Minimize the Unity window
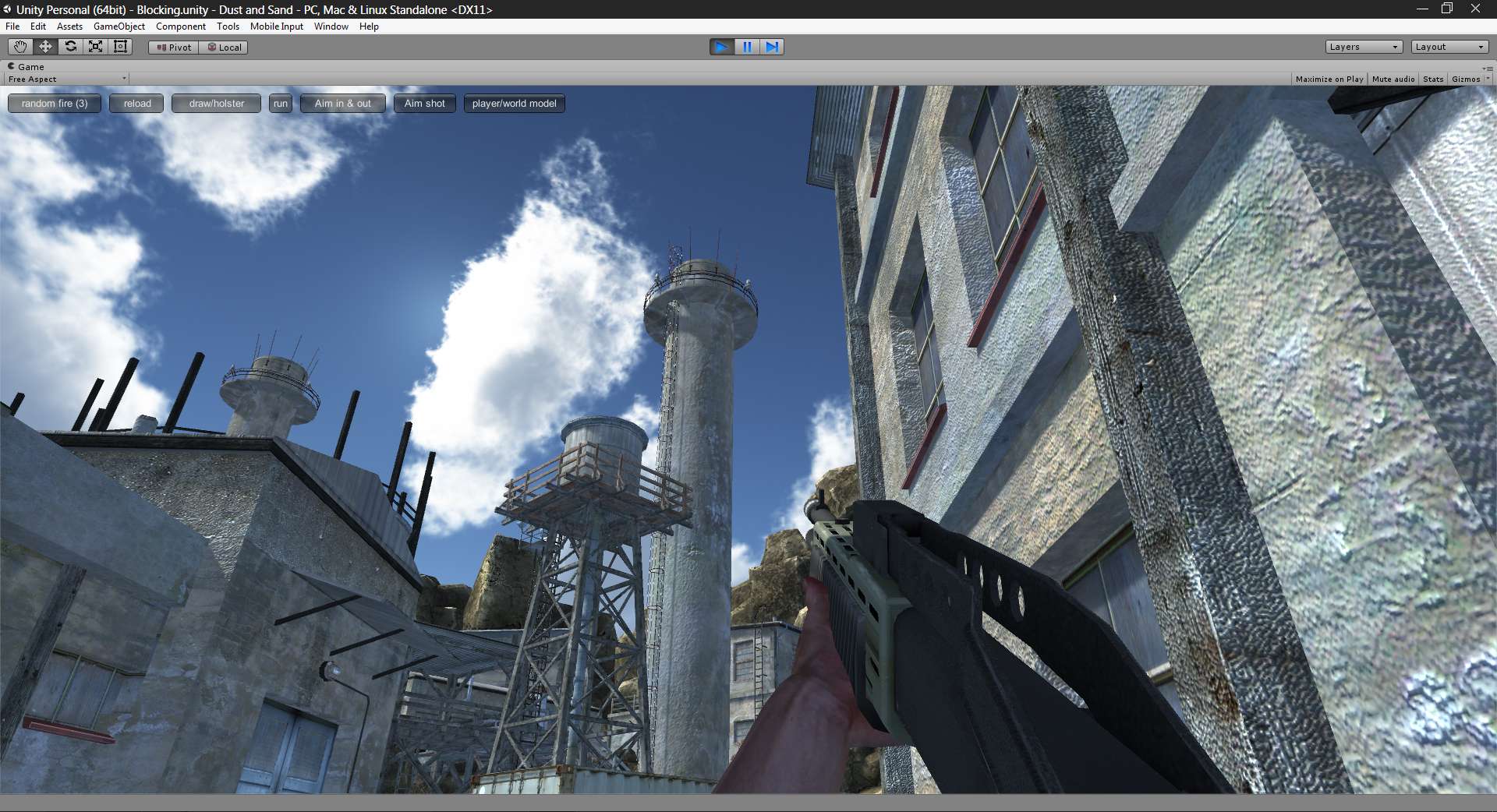Screen dimensions: 1497x812 (x=1422, y=9)
